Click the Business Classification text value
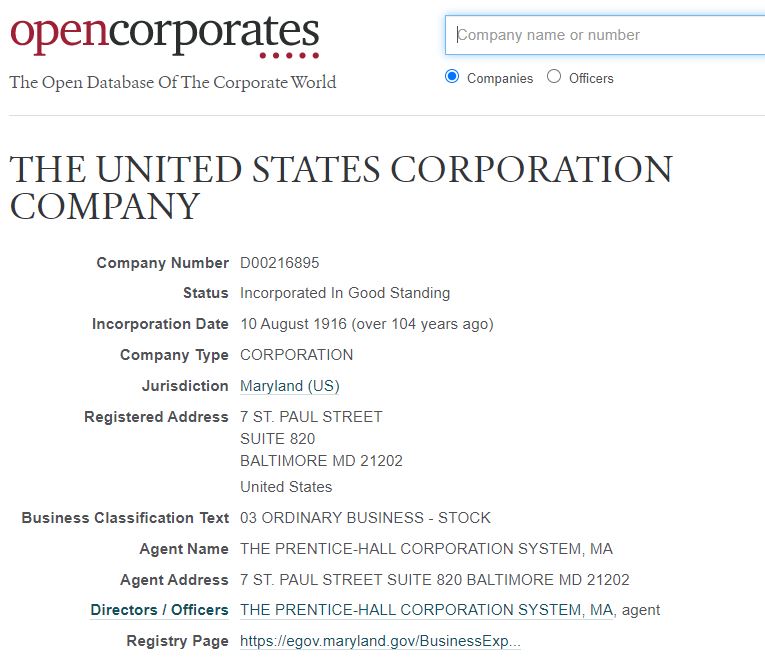Viewport: 765px width, 669px height. click(365, 518)
